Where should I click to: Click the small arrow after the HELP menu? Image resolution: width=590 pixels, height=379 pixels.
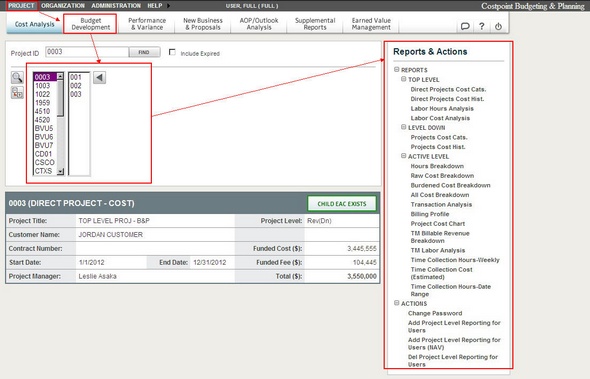pos(168,6)
